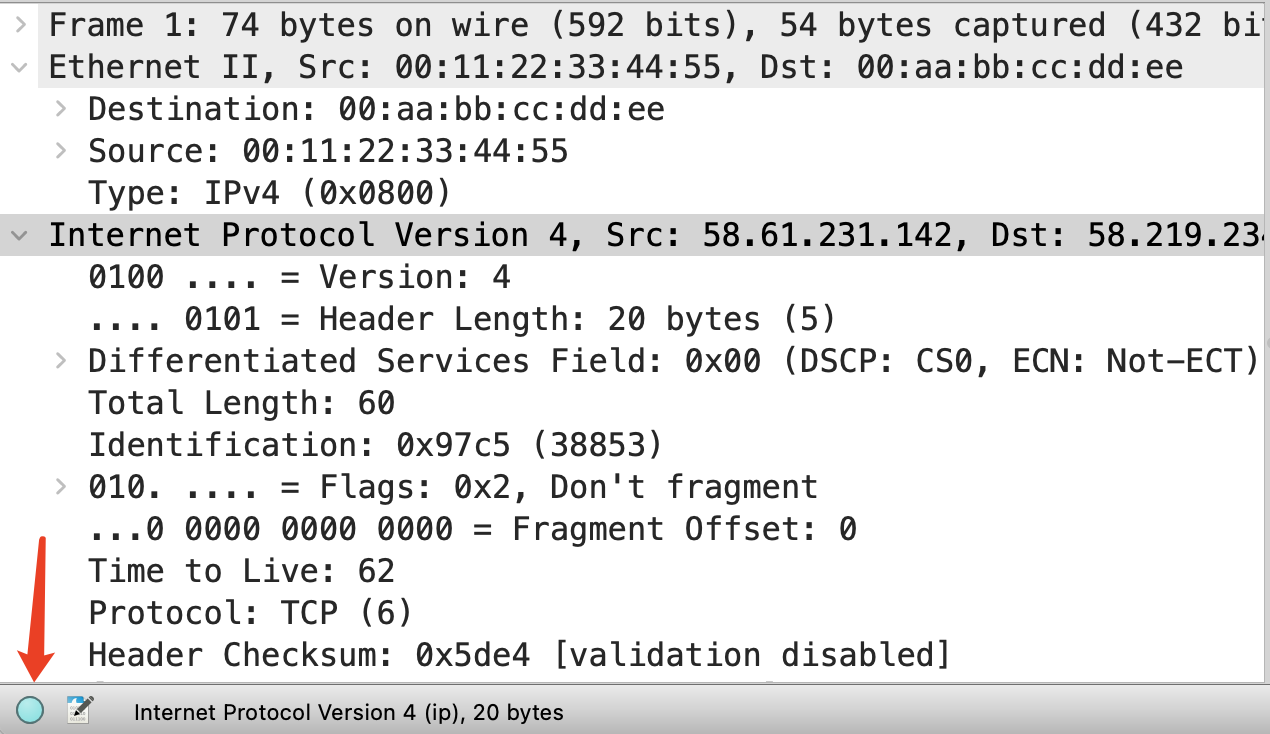The image size is (1270, 734).
Task: Select the Version: 4 field row
Action: 299,277
